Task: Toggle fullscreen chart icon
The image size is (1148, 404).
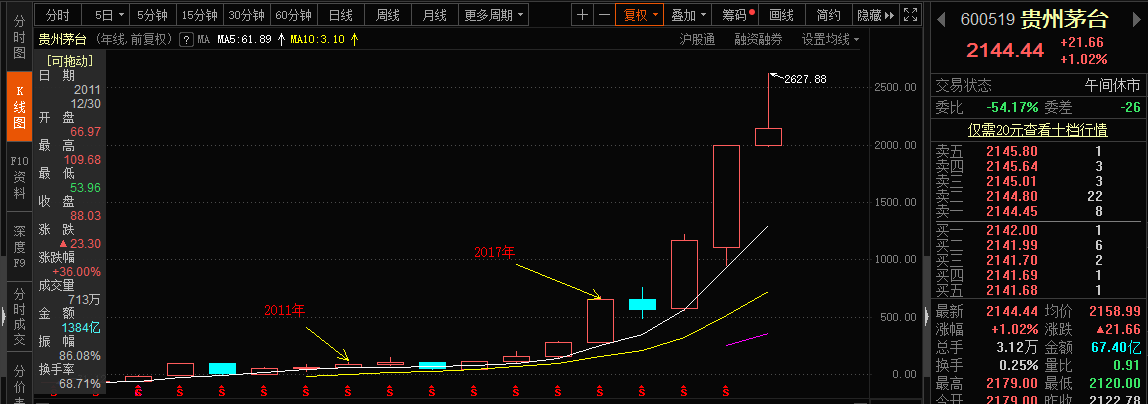Action: [x=910, y=15]
